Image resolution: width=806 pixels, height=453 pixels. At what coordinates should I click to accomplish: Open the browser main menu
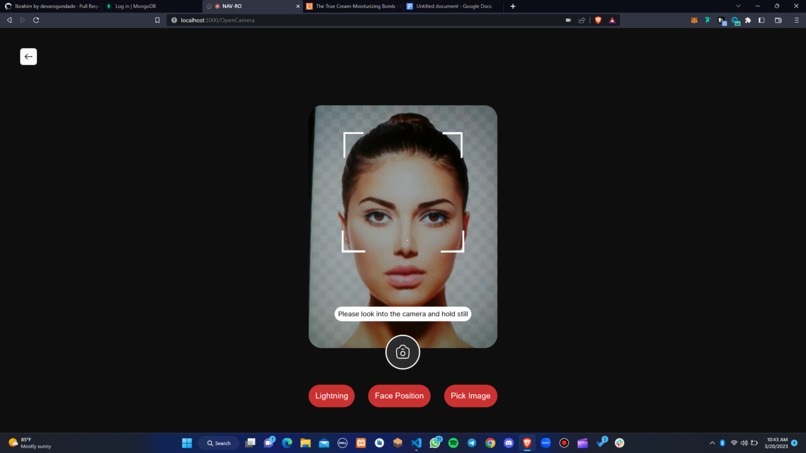coord(796,20)
